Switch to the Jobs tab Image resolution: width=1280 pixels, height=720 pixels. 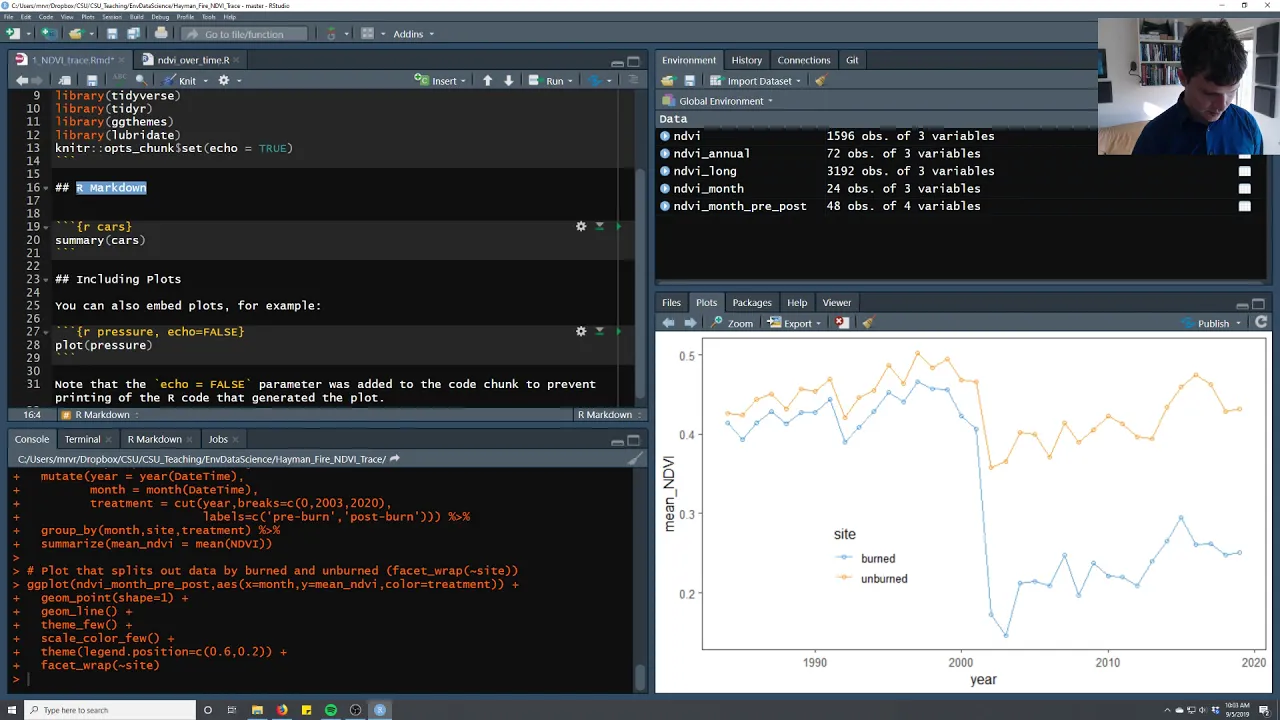point(218,439)
